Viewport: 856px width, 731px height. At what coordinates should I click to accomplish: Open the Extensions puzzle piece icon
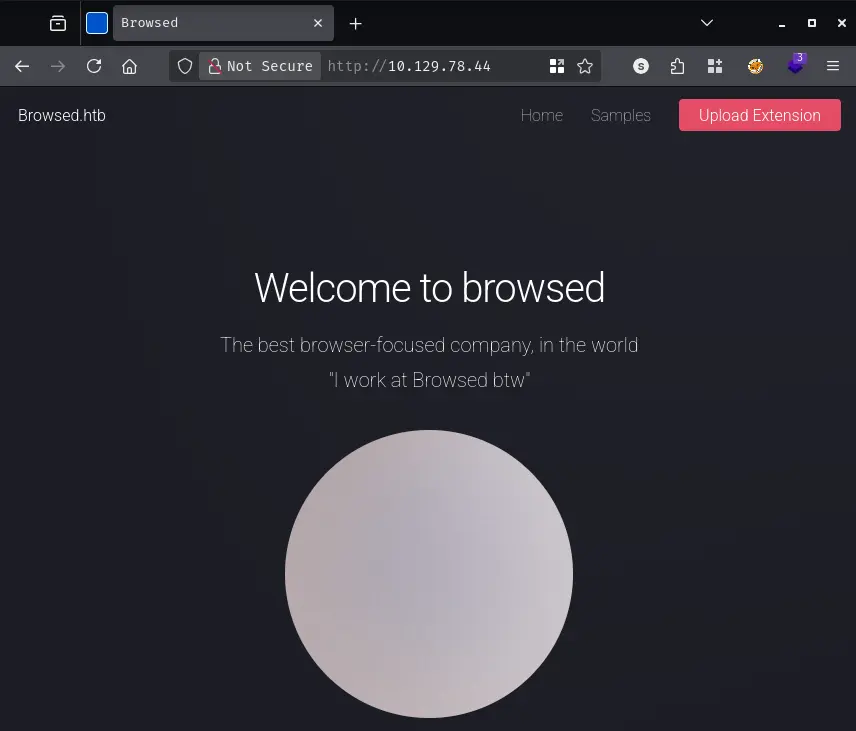(x=678, y=66)
